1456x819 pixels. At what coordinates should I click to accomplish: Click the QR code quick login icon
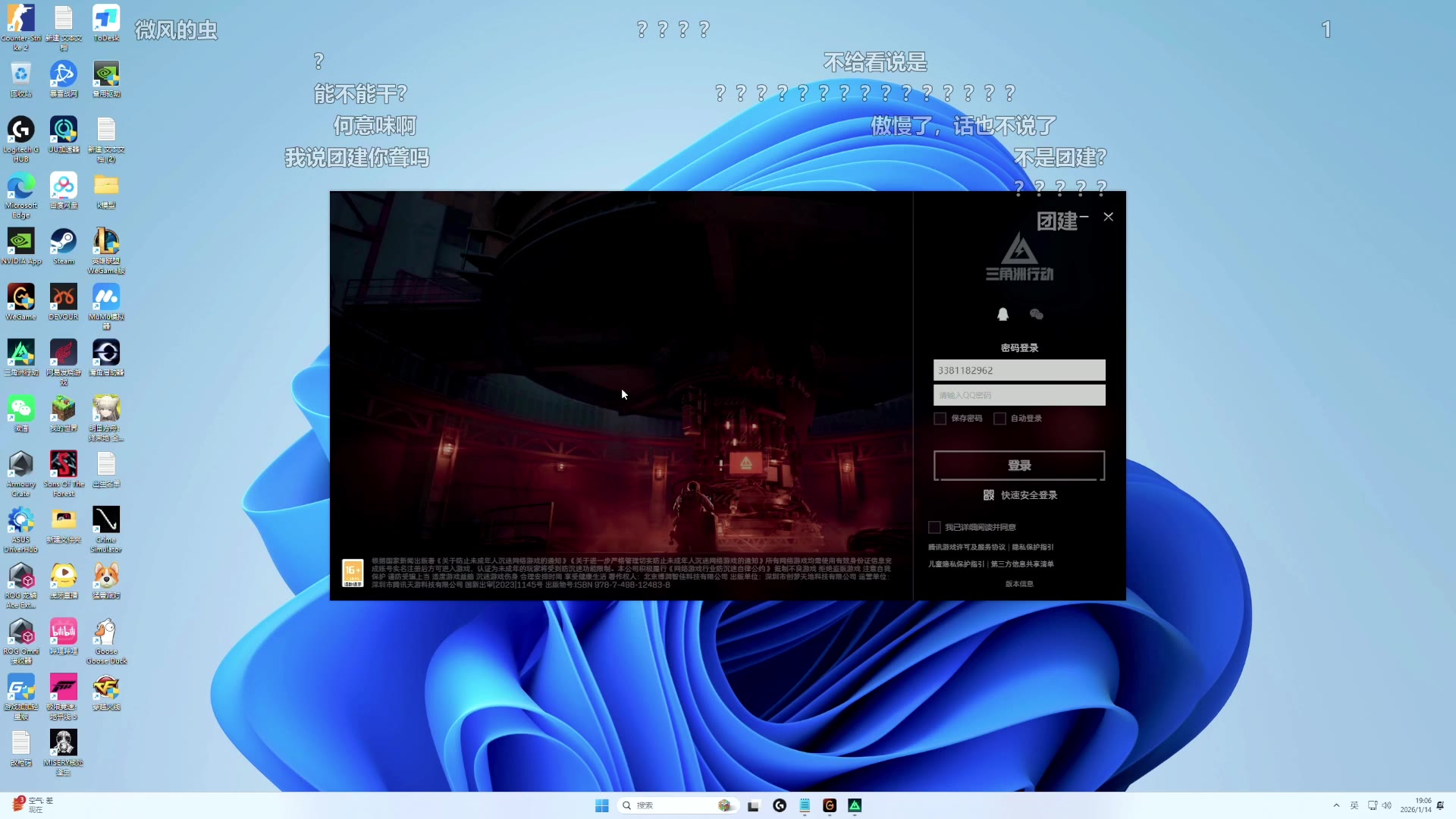click(x=989, y=495)
